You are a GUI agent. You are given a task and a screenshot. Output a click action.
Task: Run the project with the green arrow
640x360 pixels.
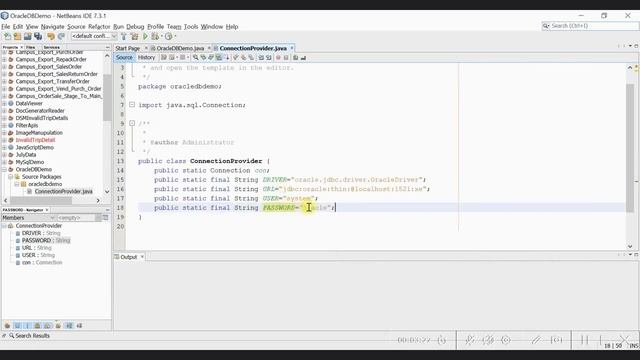click(x=145, y=37)
